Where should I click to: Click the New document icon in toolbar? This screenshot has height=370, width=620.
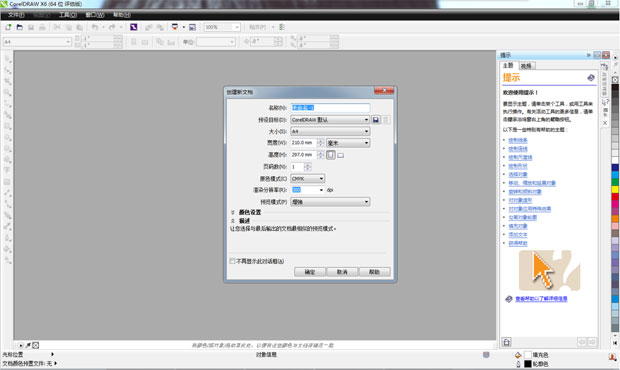click(8, 27)
